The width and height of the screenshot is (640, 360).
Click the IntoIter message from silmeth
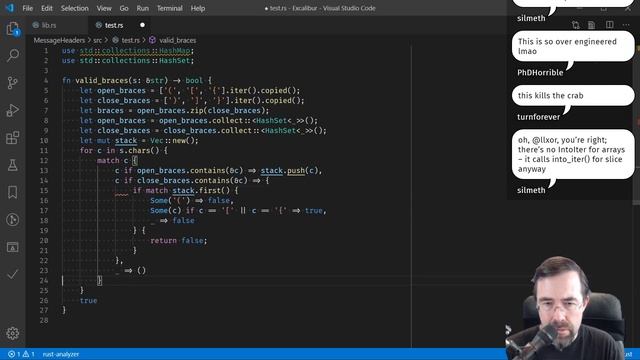pos(573,154)
